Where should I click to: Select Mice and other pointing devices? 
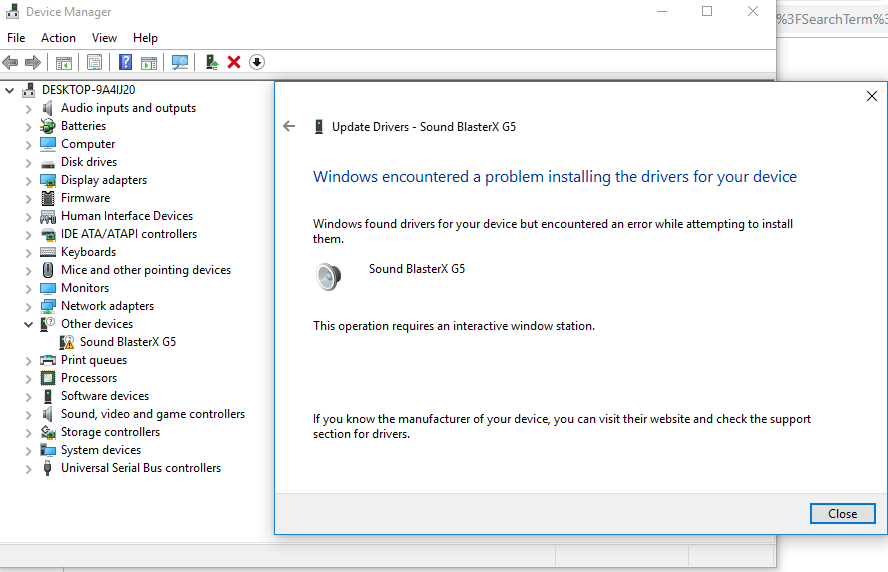point(146,270)
